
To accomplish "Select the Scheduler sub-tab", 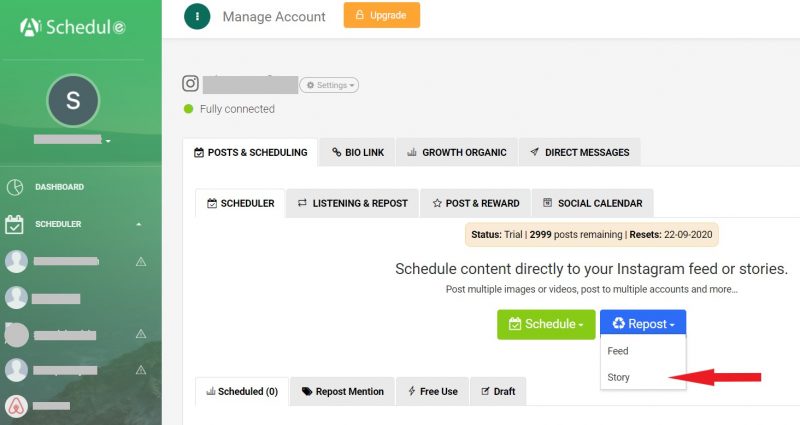I will (240, 203).
